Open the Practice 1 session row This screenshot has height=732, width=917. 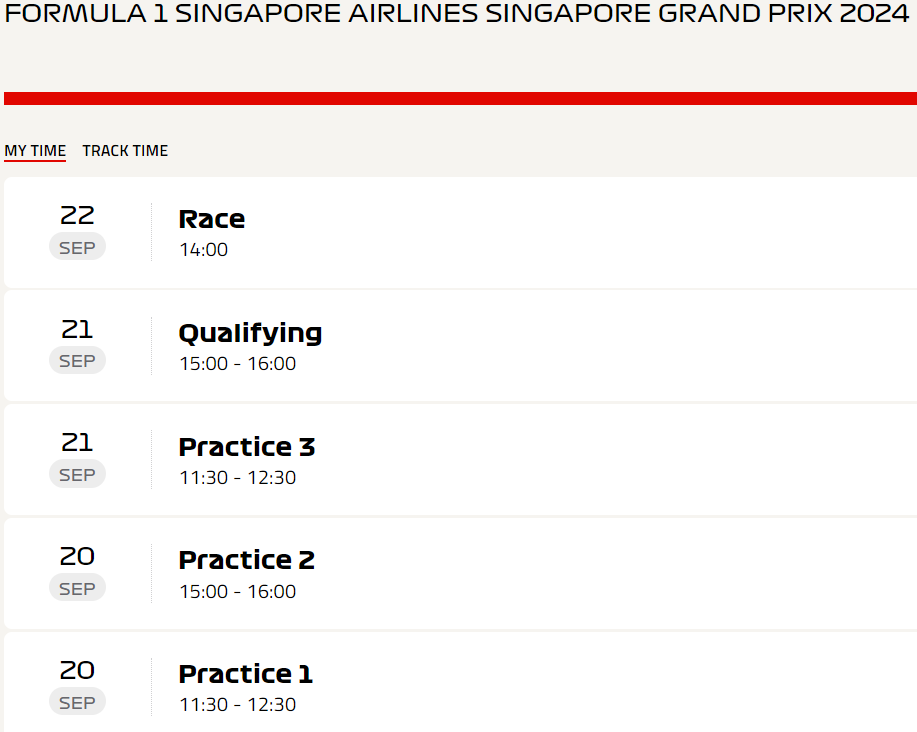click(x=460, y=683)
